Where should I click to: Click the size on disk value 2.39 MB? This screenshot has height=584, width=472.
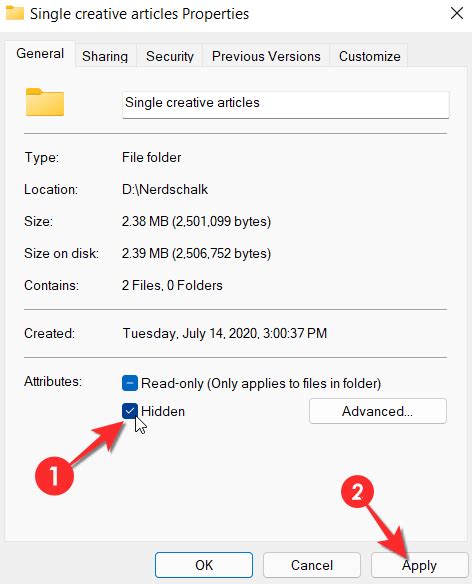pos(196,254)
